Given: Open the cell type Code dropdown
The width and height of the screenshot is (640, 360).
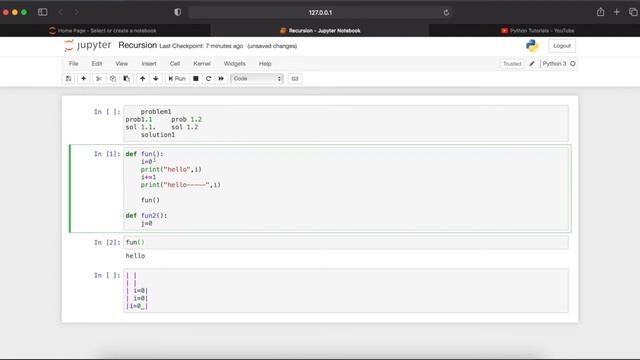Looking at the screenshot, I should (257, 78).
